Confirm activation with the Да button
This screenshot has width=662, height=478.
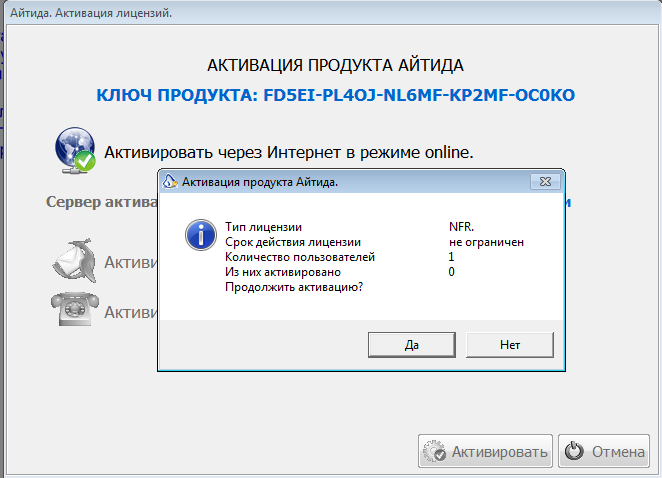(x=412, y=345)
